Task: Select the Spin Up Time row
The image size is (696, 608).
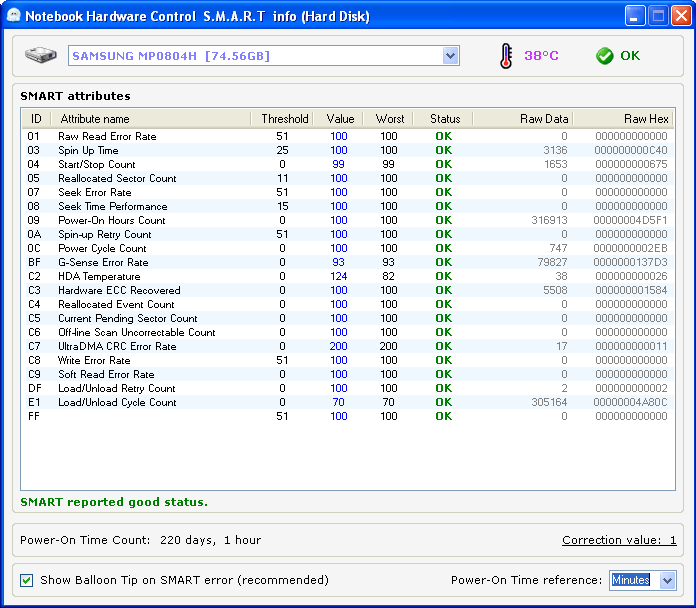Action: (x=348, y=150)
